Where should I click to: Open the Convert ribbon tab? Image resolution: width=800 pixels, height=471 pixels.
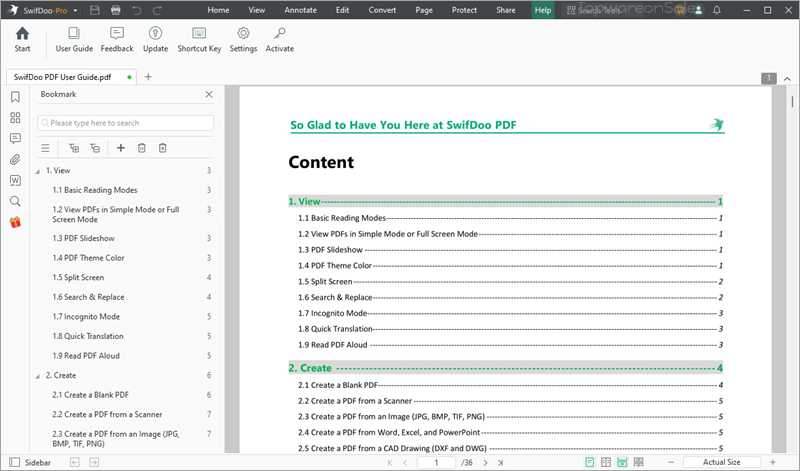click(x=382, y=10)
